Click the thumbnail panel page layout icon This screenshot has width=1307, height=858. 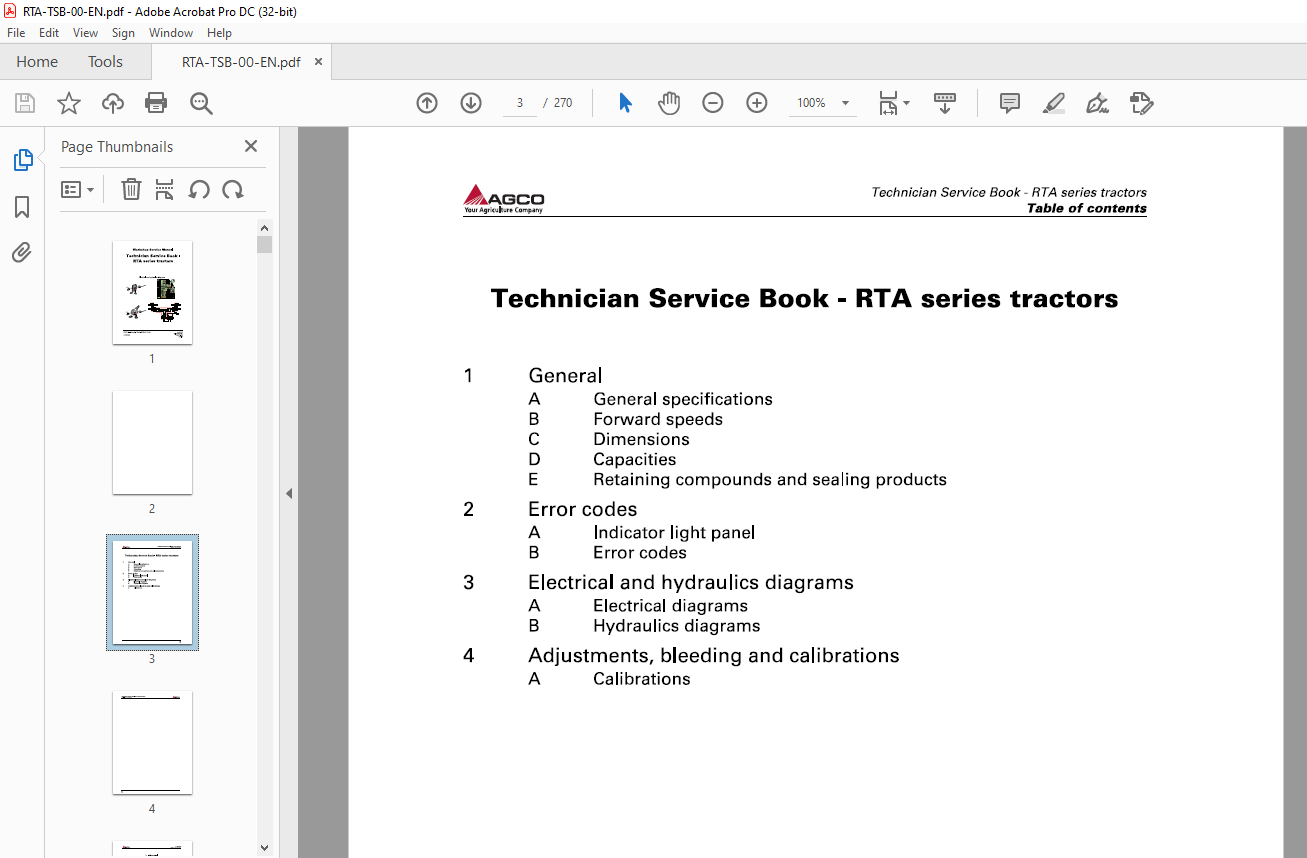[165, 189]
